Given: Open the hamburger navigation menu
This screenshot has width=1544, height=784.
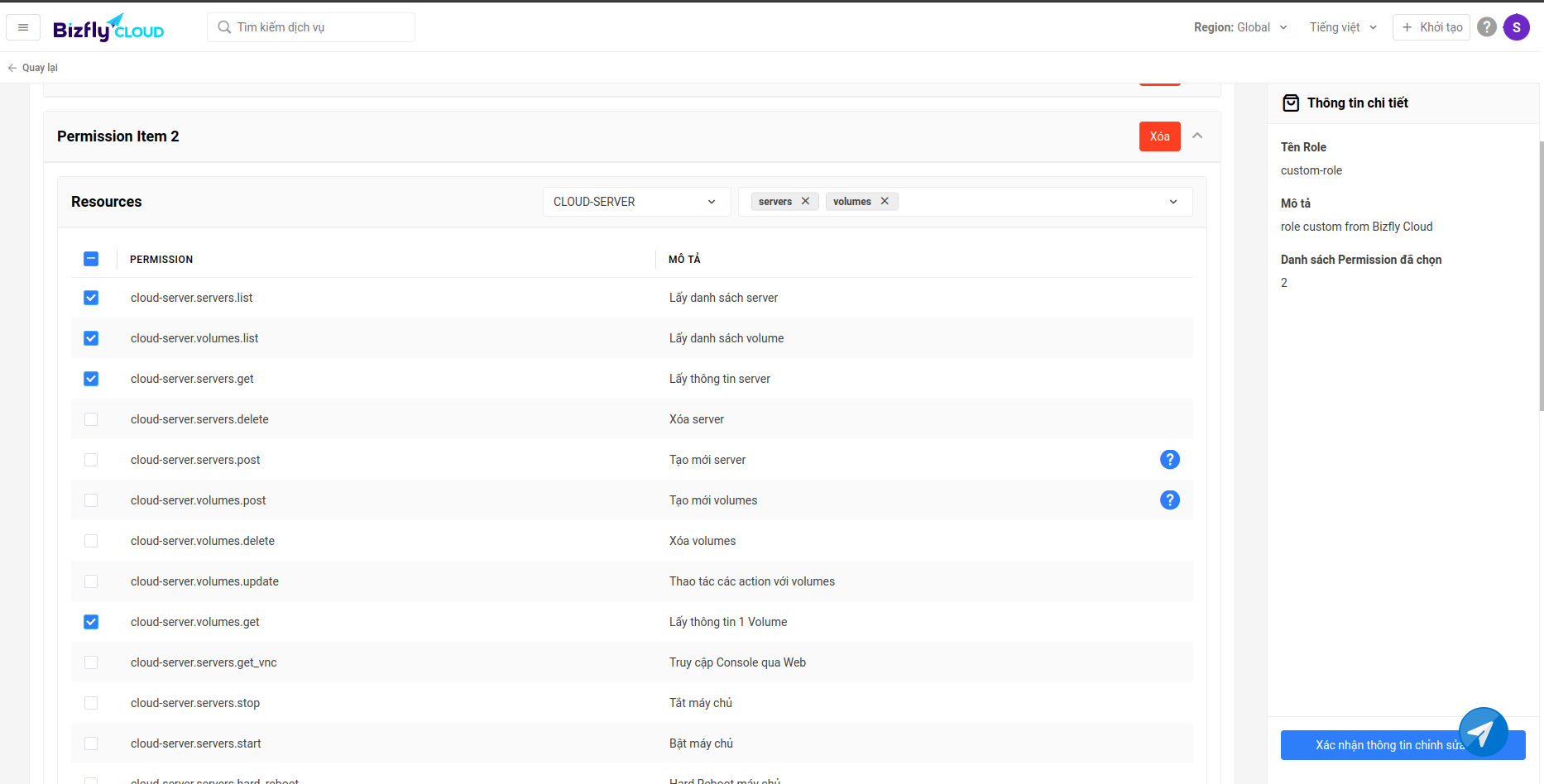Looking at the screenshot, I should coord(23,27).
